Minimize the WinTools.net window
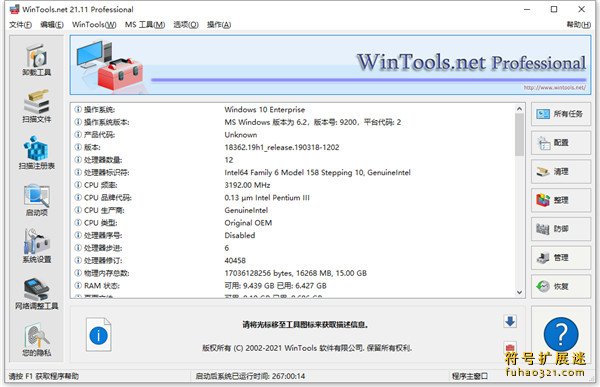 (x=527, y=9)
